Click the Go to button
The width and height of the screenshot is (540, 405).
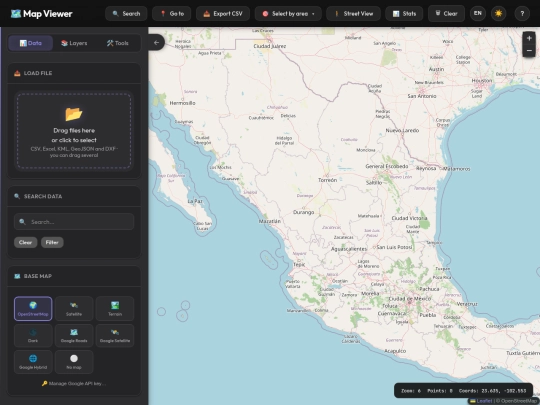[172, 14]
